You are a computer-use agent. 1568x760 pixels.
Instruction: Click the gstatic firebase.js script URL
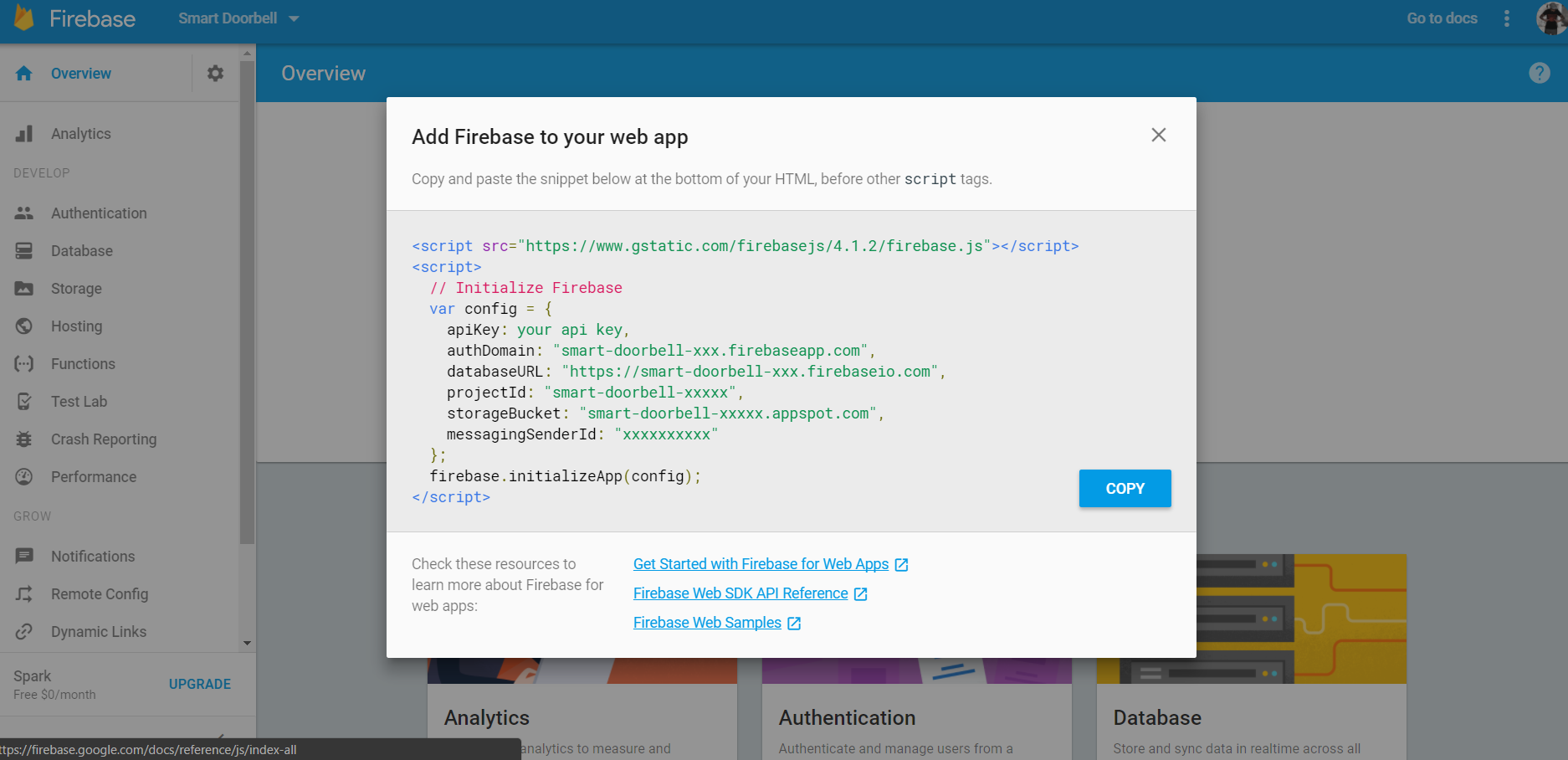754,246
